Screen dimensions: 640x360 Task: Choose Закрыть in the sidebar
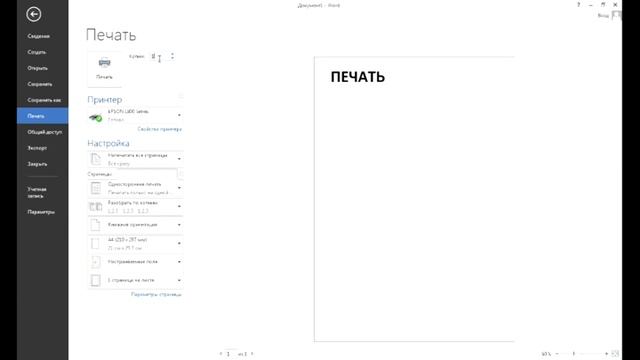(x=42, y=164)
